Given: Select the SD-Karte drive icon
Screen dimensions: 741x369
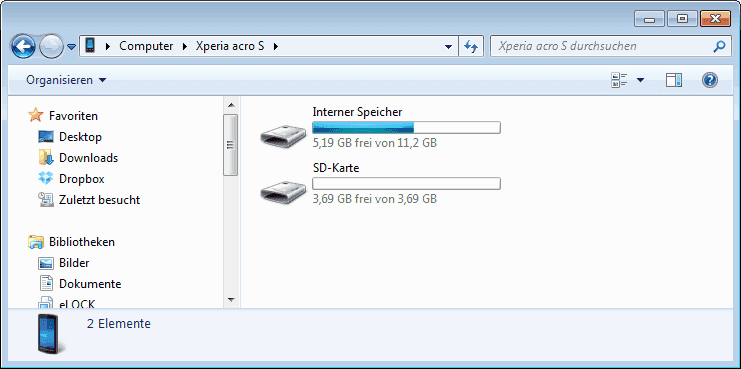Looking at the screenshot, I should [x=284, y=191].
